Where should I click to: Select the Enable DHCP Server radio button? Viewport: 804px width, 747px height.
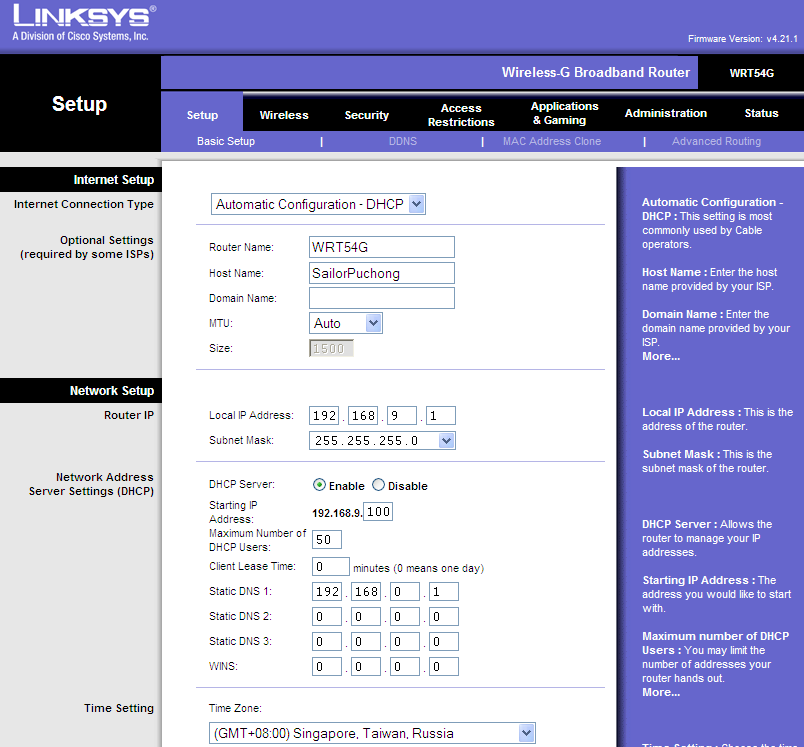coord(320,485)
